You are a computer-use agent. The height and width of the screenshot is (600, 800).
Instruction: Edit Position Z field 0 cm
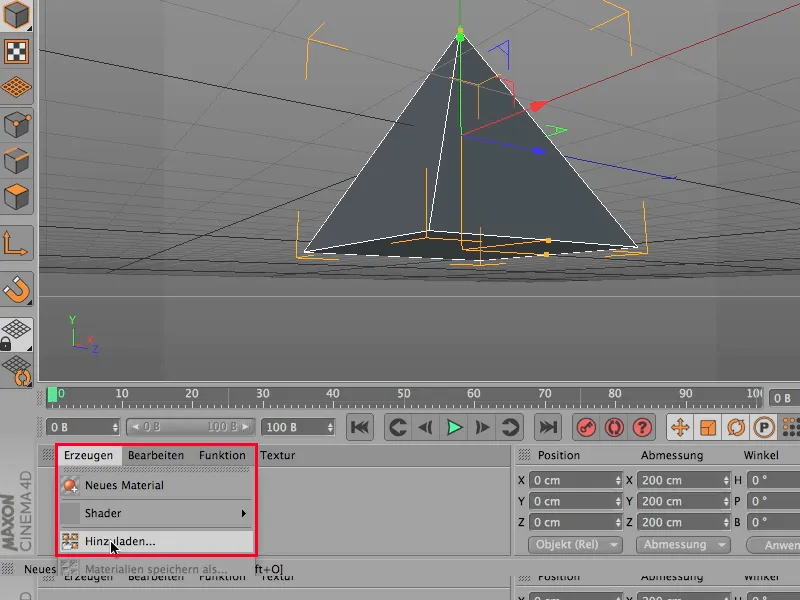coord(575,522)
